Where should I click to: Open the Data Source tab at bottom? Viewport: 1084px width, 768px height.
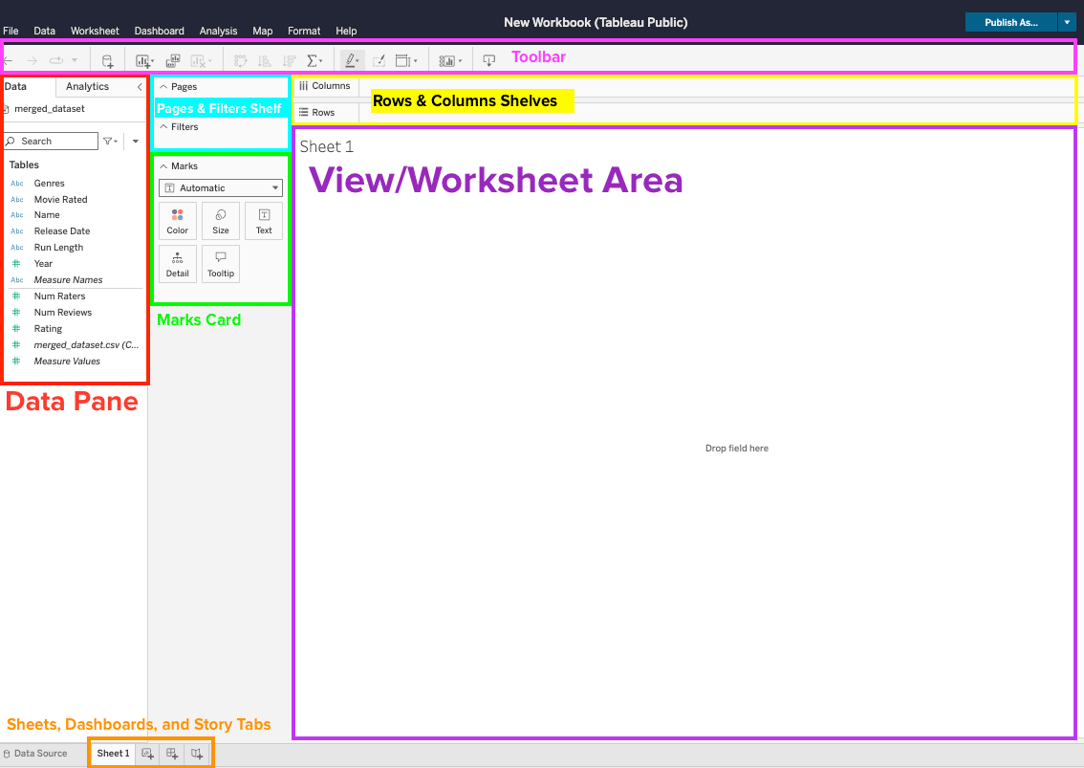[x=35, y=753]
